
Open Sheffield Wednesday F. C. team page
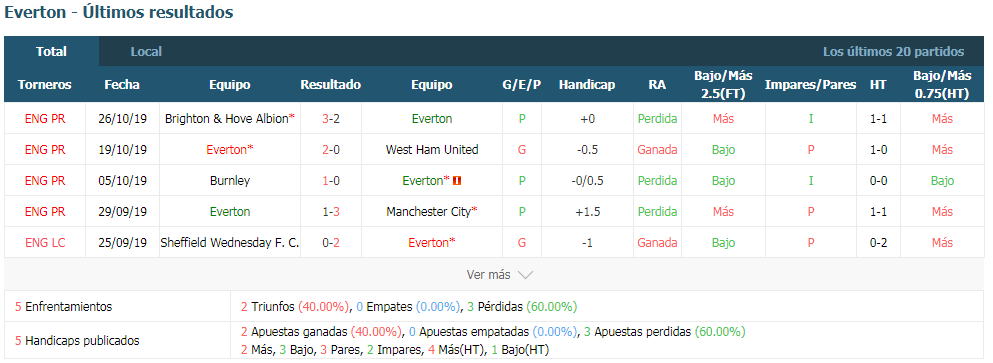(230, 243)
